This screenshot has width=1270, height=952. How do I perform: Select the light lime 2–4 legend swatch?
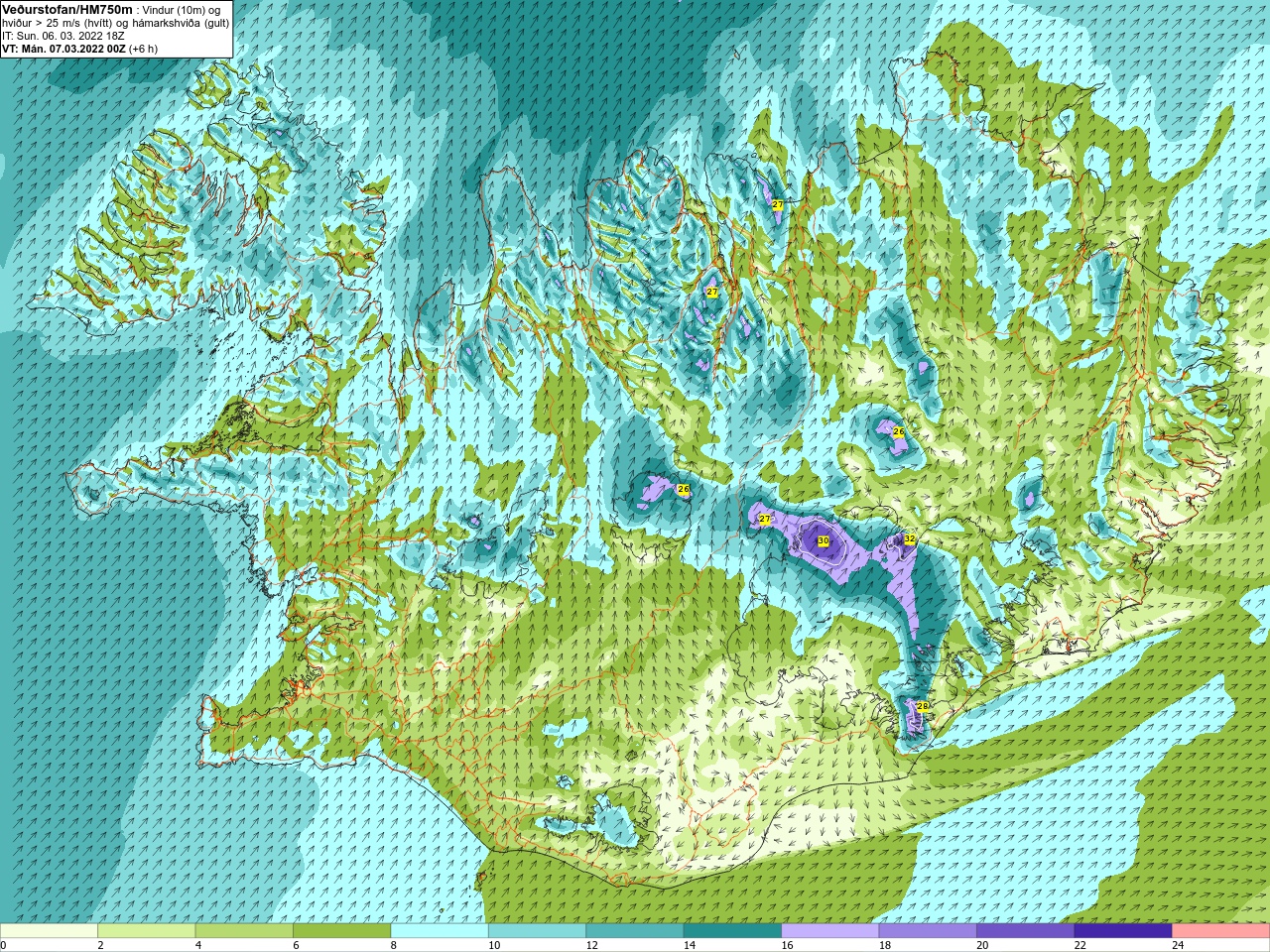tap(146, 931)
